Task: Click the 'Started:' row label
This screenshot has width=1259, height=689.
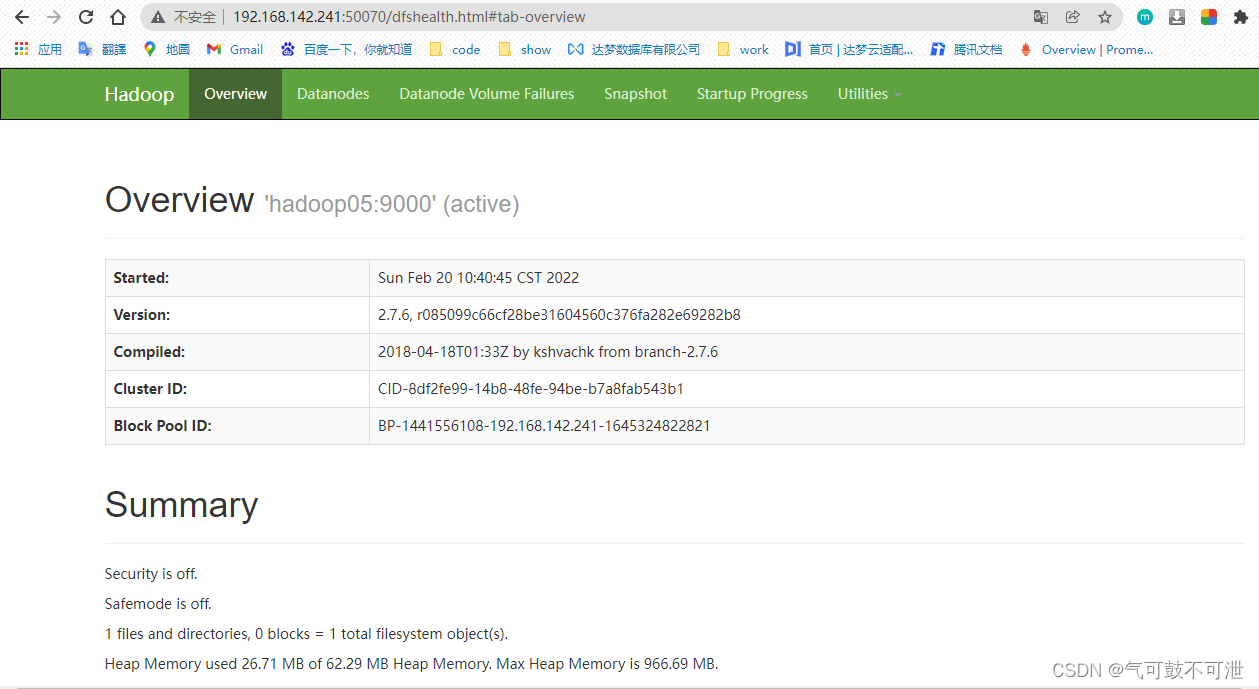Action: (x=141, y=278)
